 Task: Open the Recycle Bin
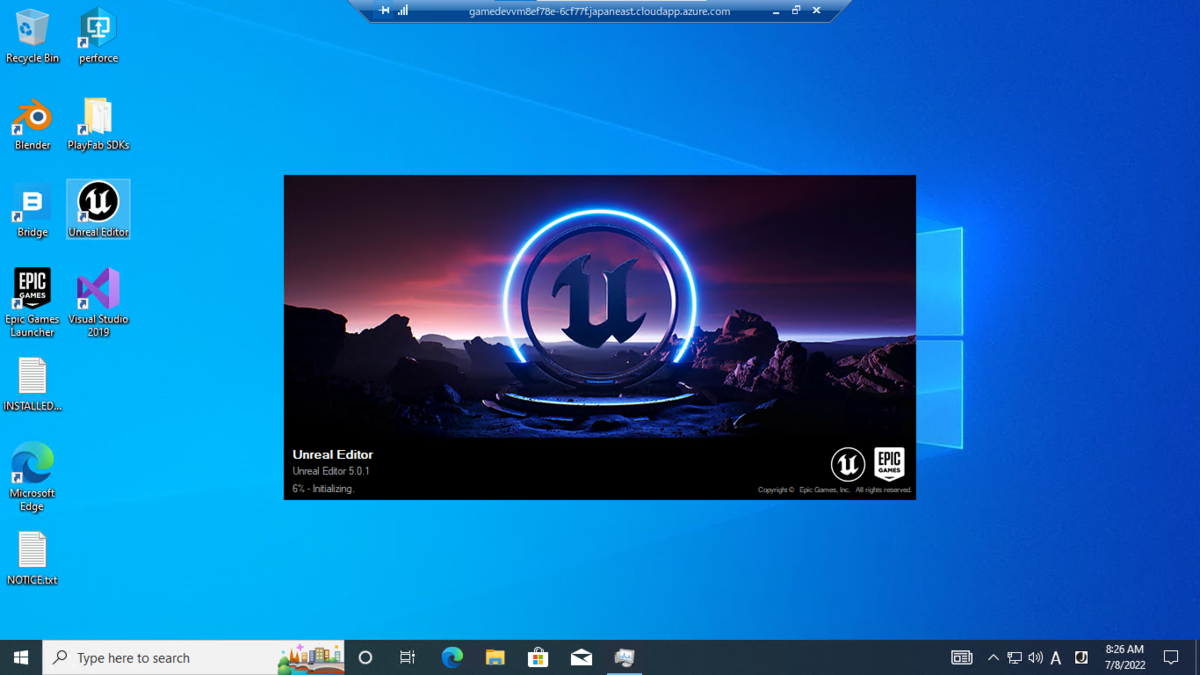32,35
